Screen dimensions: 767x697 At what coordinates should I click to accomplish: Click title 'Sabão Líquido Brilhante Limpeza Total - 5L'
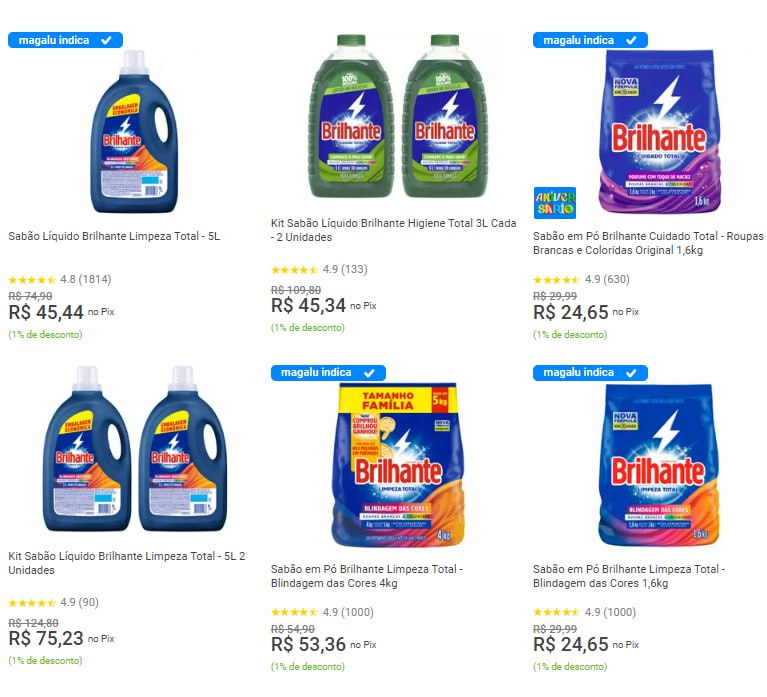coord(114,237)
